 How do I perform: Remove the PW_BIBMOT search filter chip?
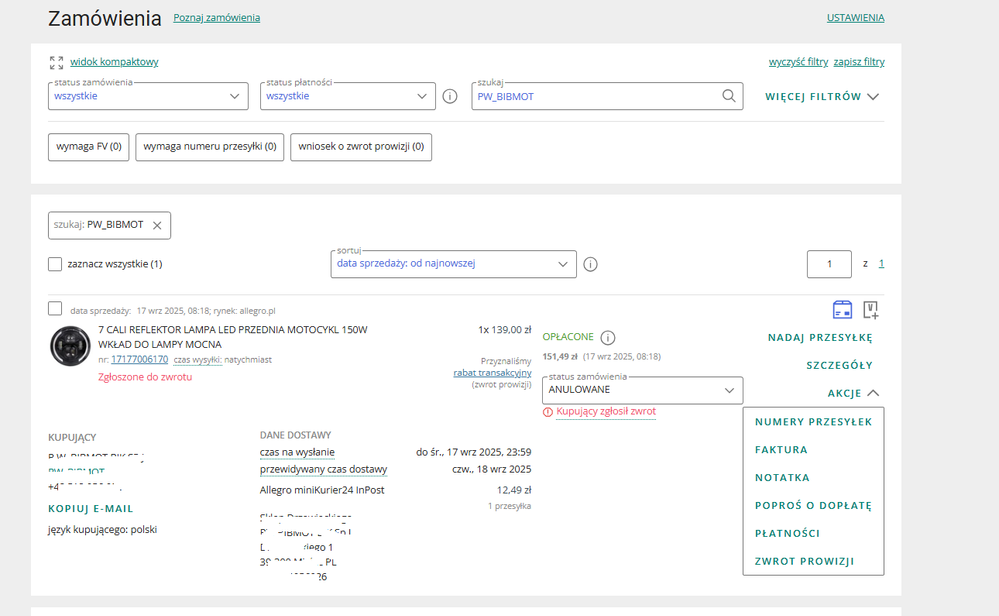coord(157,225)
